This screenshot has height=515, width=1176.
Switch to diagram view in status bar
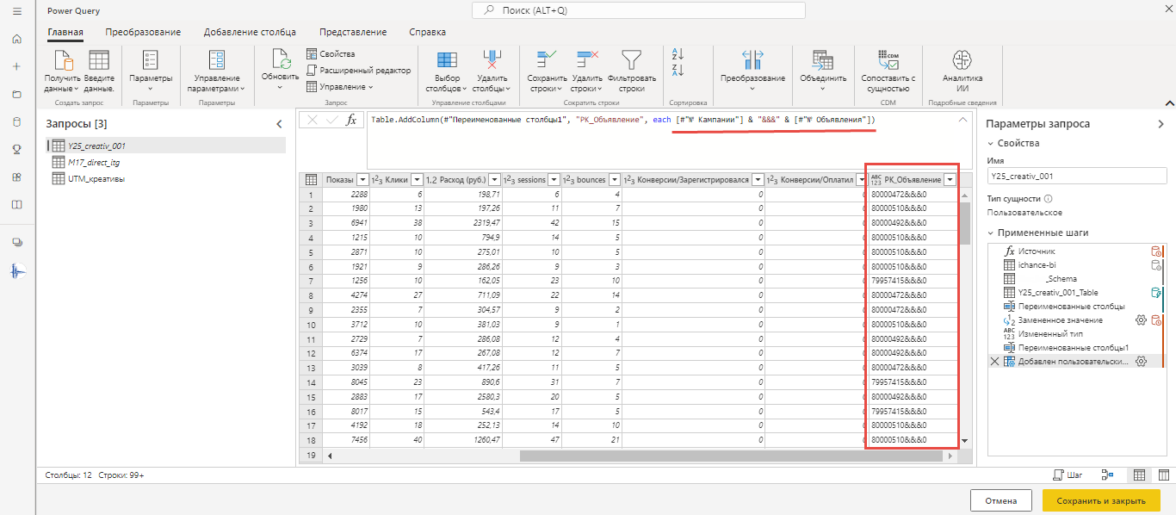click(1107, 475)
